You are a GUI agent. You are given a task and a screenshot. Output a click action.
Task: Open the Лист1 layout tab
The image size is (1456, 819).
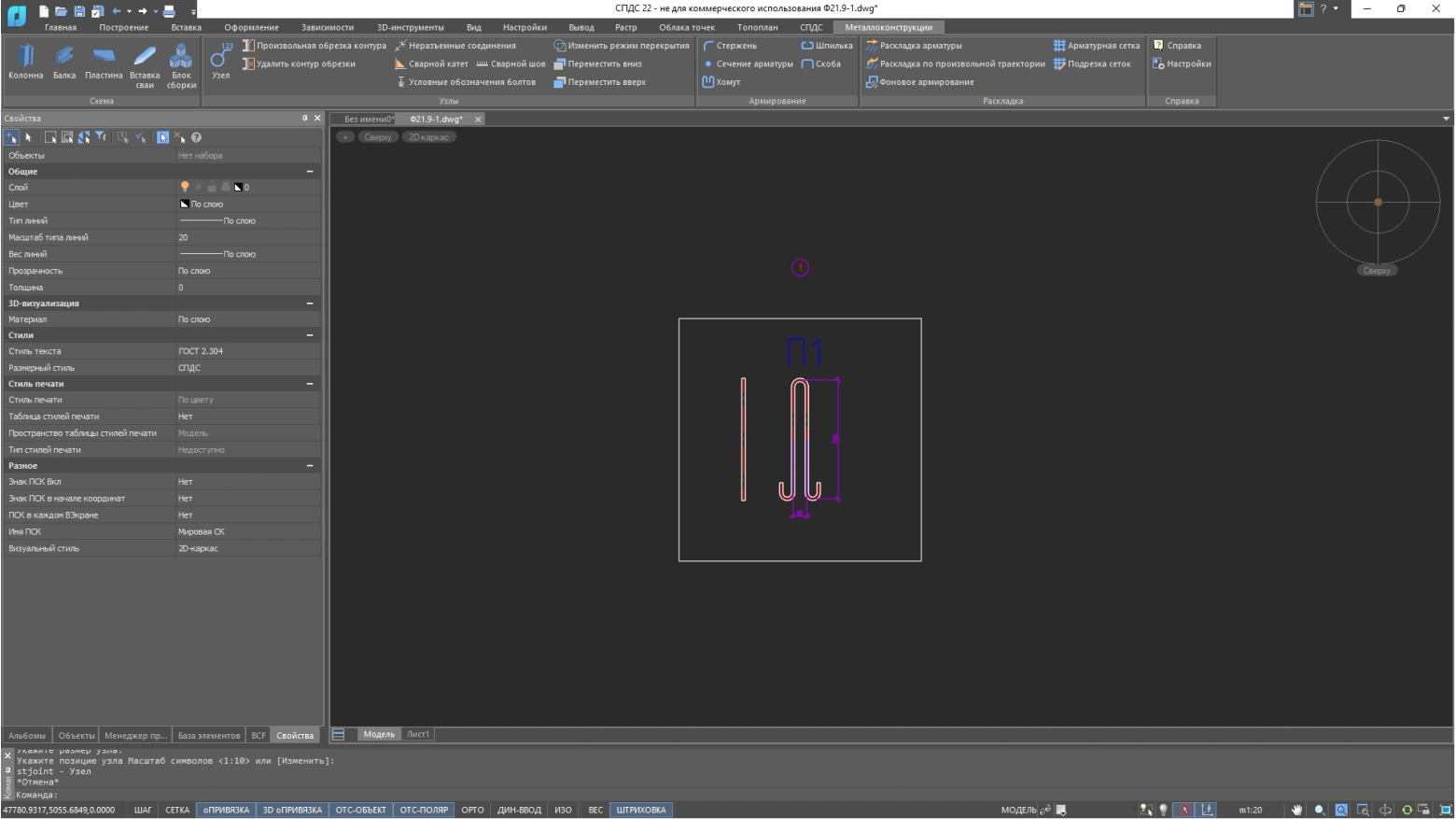coord(418,734)
